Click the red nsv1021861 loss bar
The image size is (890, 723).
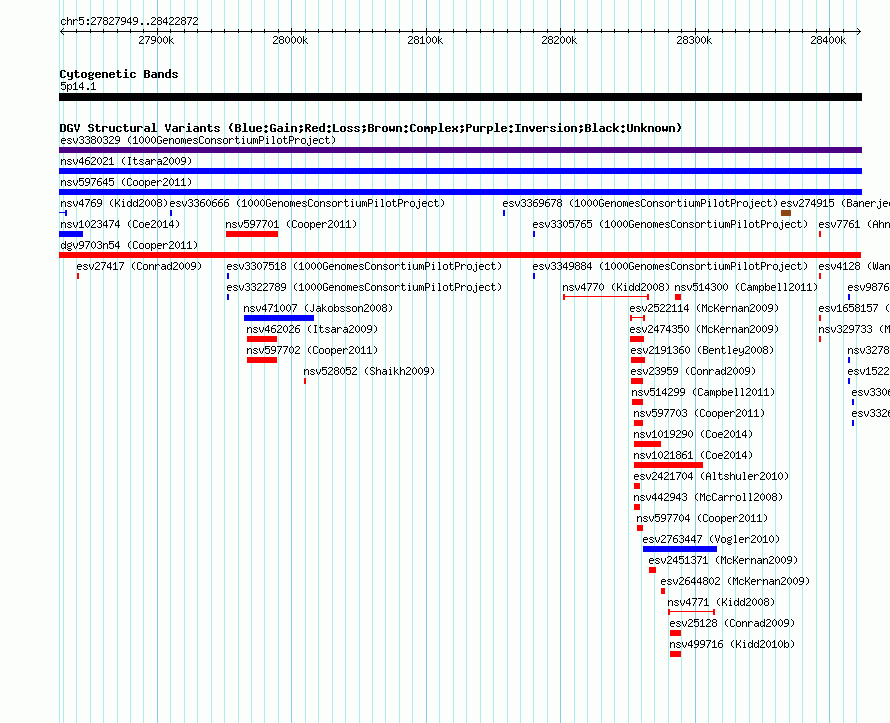tap(668, 465)
